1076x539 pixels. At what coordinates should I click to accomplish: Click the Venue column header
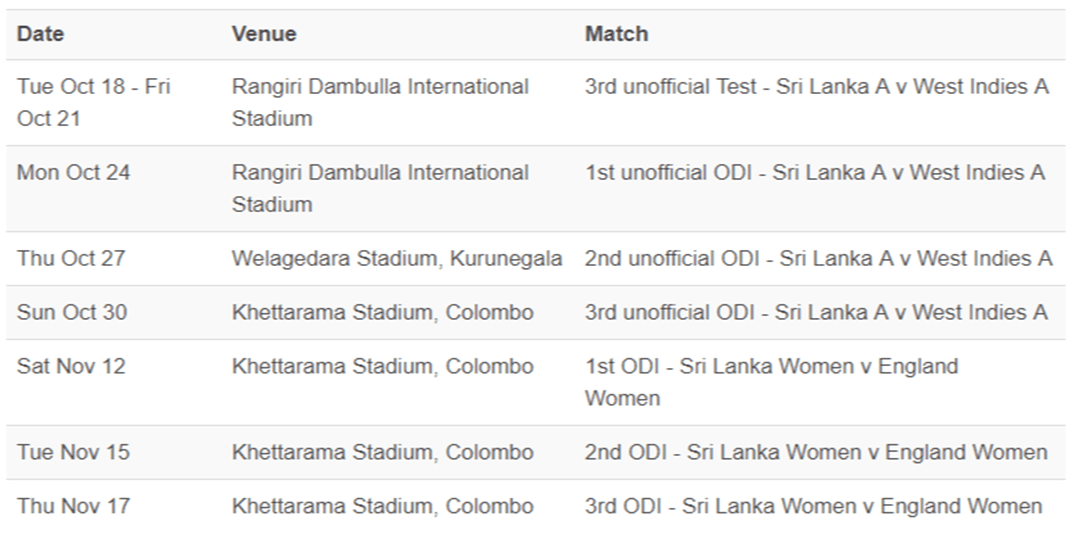click(x=264, y=34)
